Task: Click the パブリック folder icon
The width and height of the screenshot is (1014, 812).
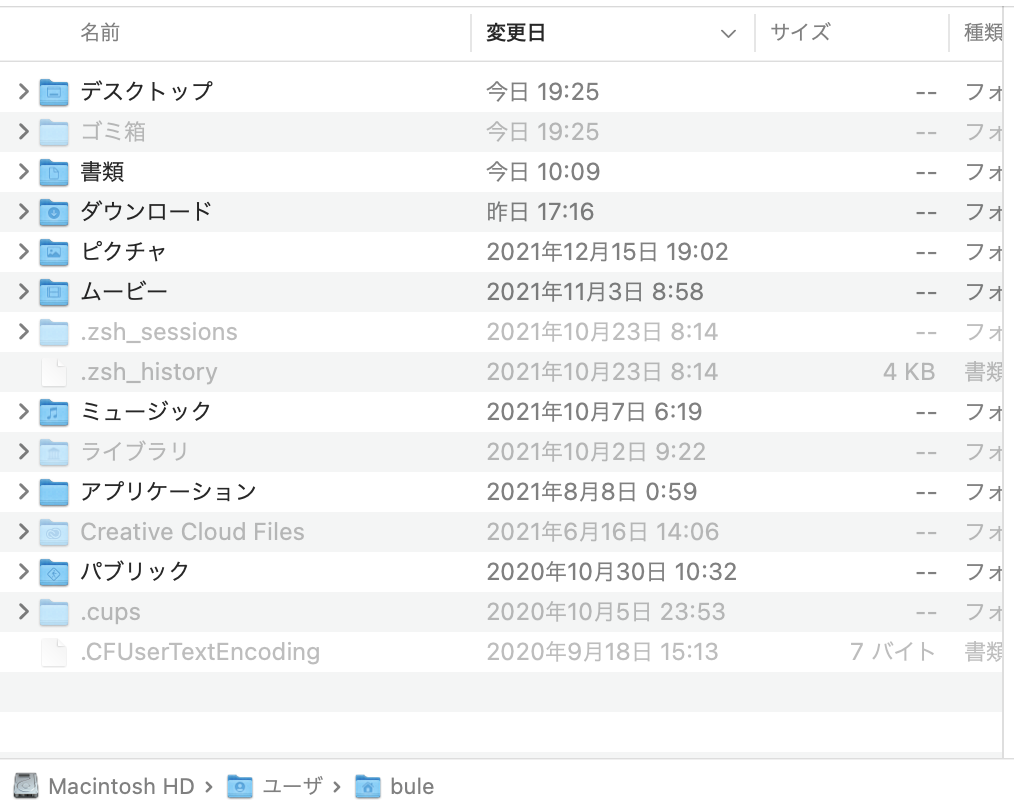Action: click(54, 572)
